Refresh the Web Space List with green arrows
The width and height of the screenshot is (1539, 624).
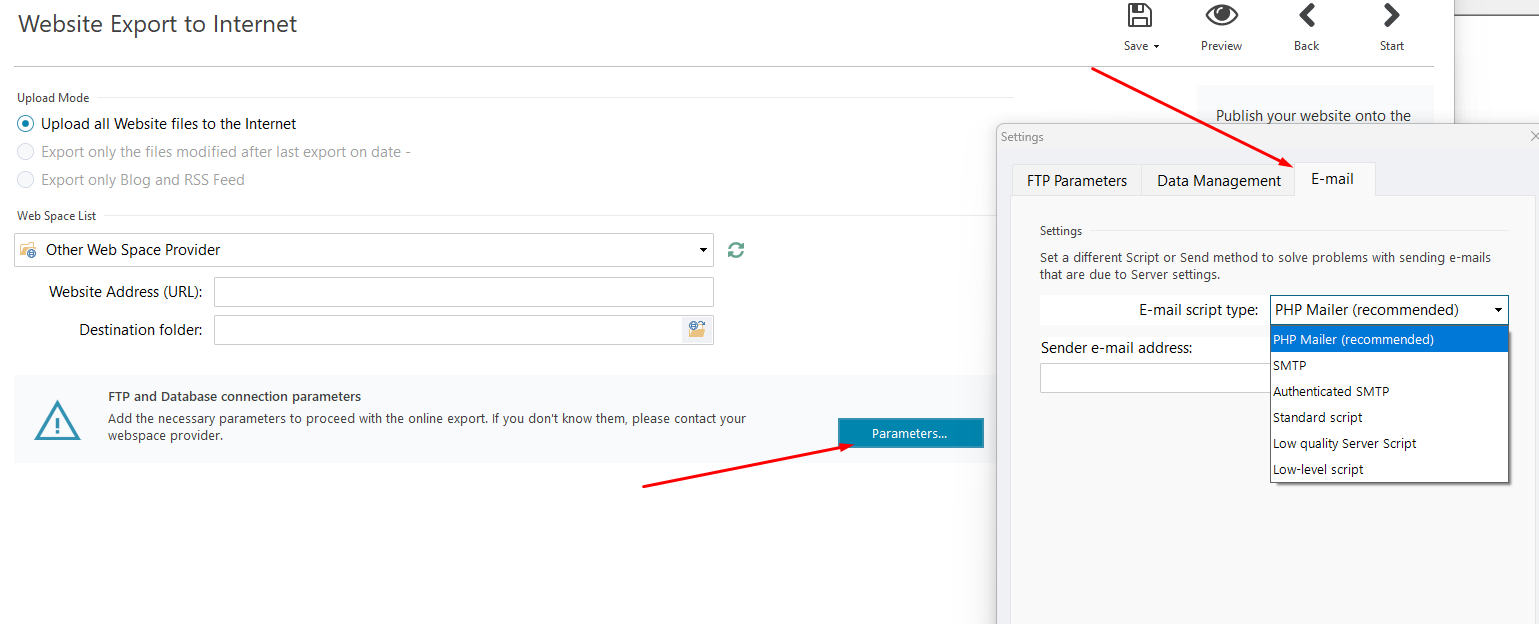(x=736, y=250)
